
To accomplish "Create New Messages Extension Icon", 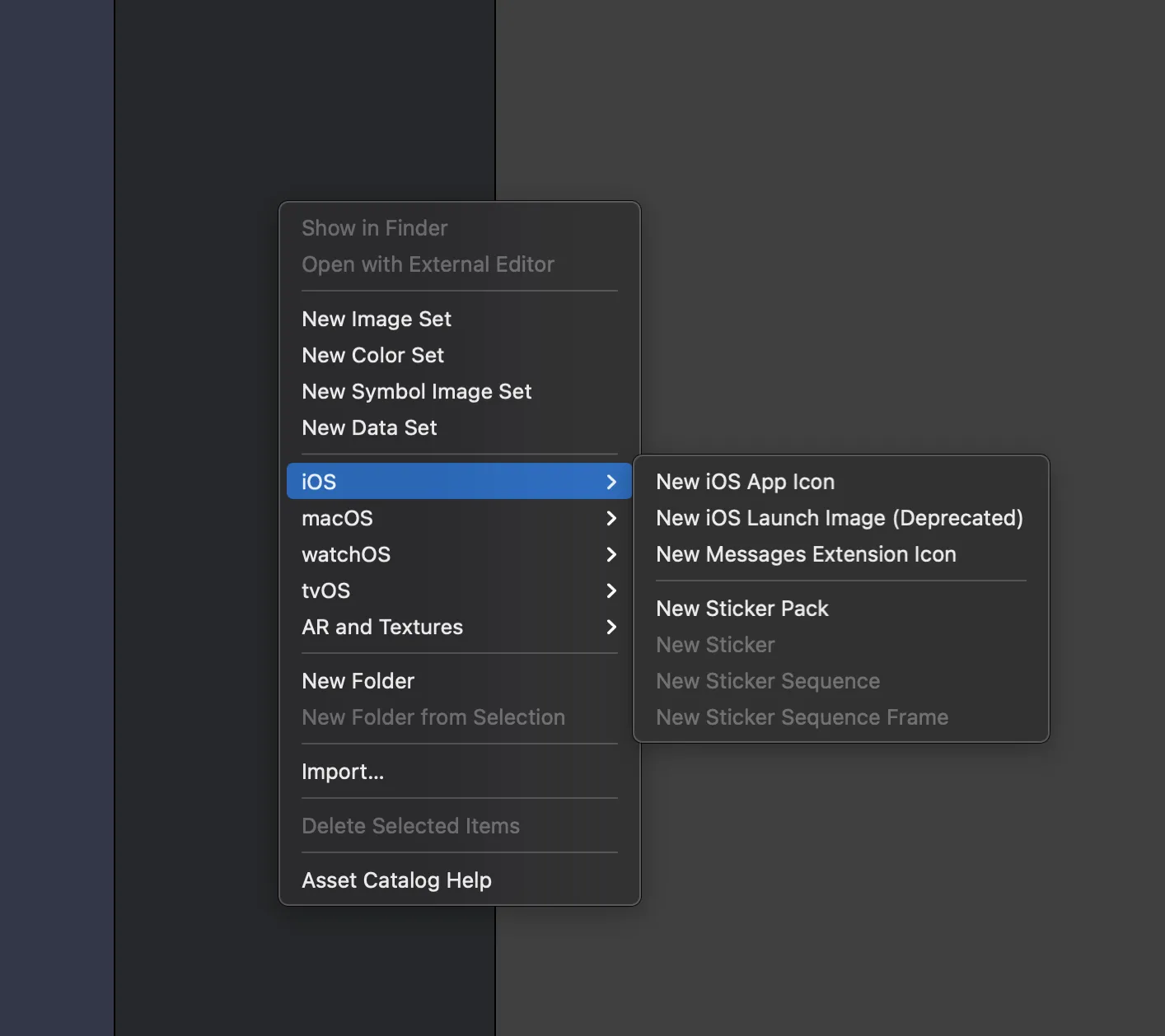I will pyautogui.click(x=841, y=554).
